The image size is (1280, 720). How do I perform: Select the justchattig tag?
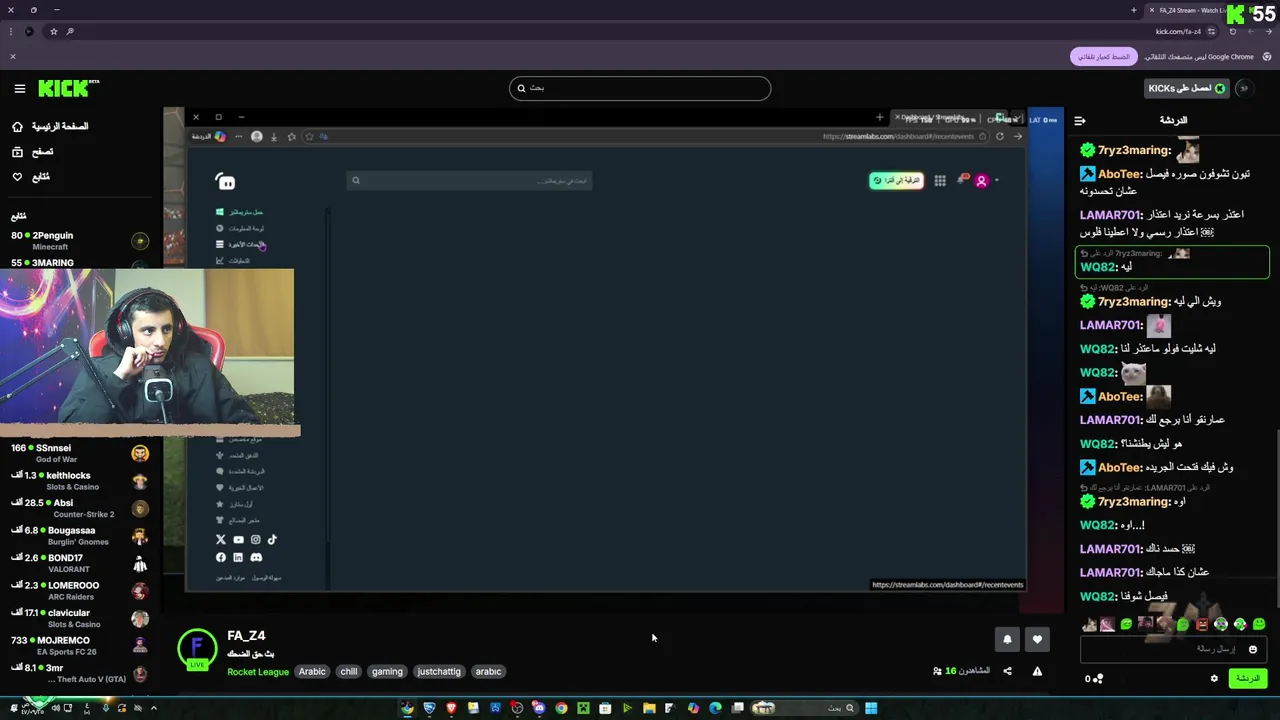[x=439, y=672]
